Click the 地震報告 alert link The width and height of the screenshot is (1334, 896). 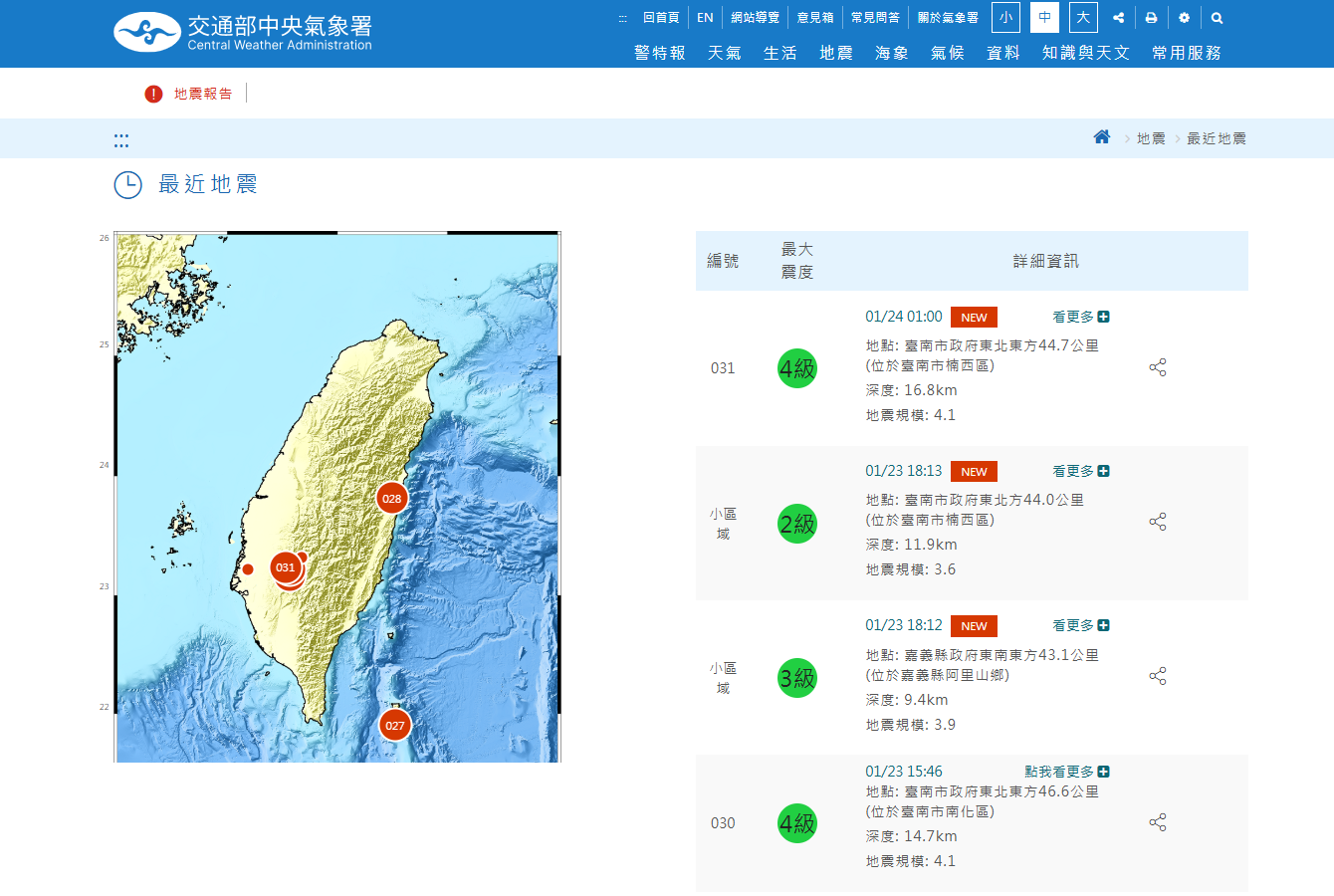point(203,94)
